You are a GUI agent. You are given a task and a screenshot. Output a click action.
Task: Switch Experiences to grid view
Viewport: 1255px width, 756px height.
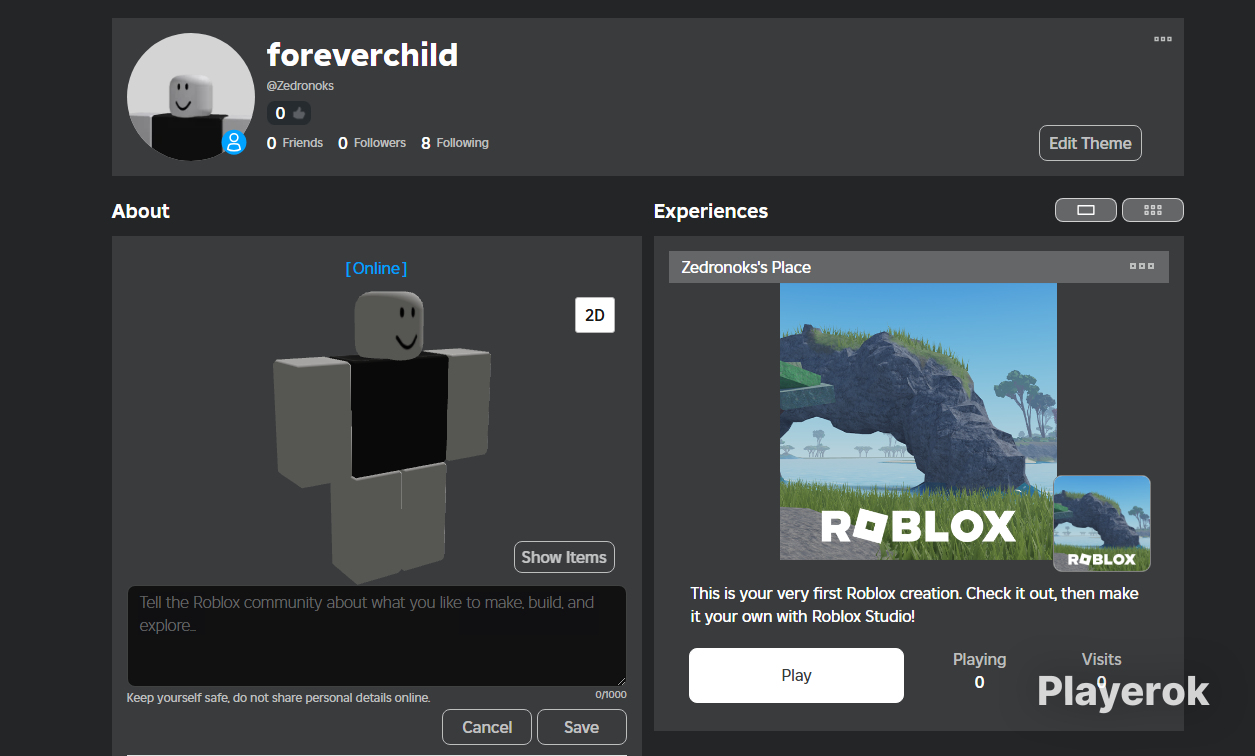[x=1153, y=210]
